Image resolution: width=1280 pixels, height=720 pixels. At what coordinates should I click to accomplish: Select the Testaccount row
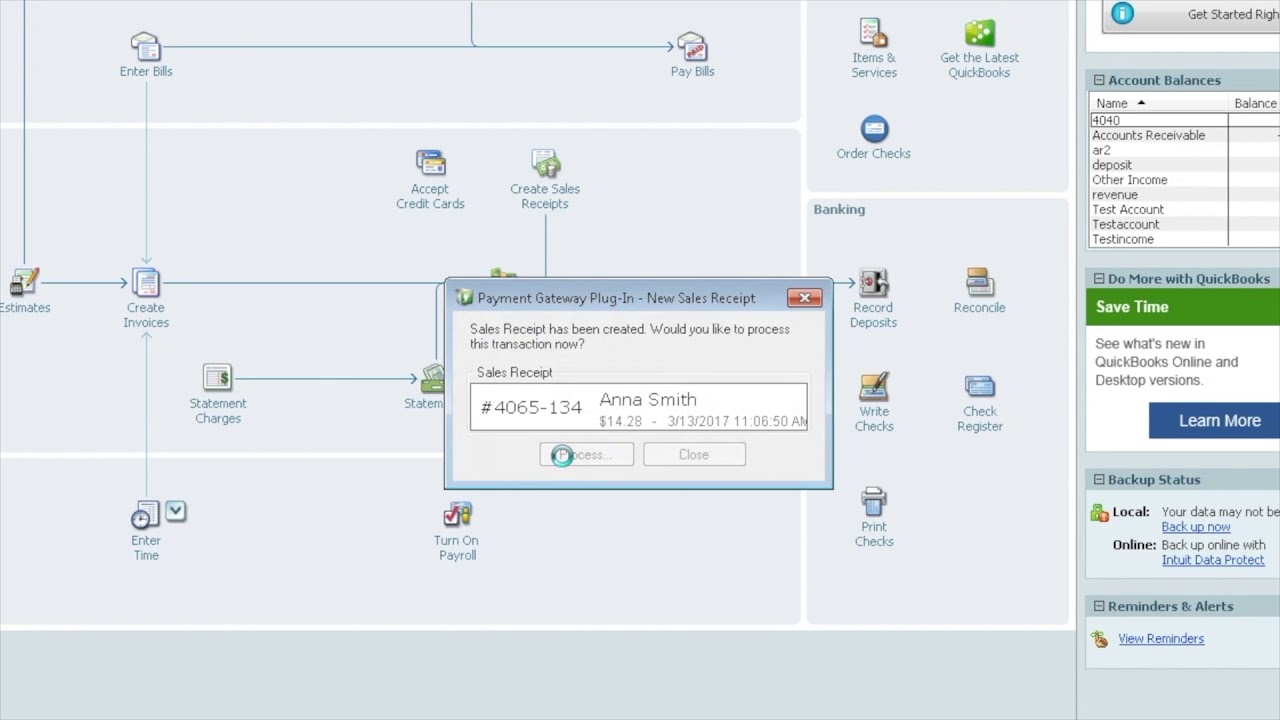(1184, 224)
